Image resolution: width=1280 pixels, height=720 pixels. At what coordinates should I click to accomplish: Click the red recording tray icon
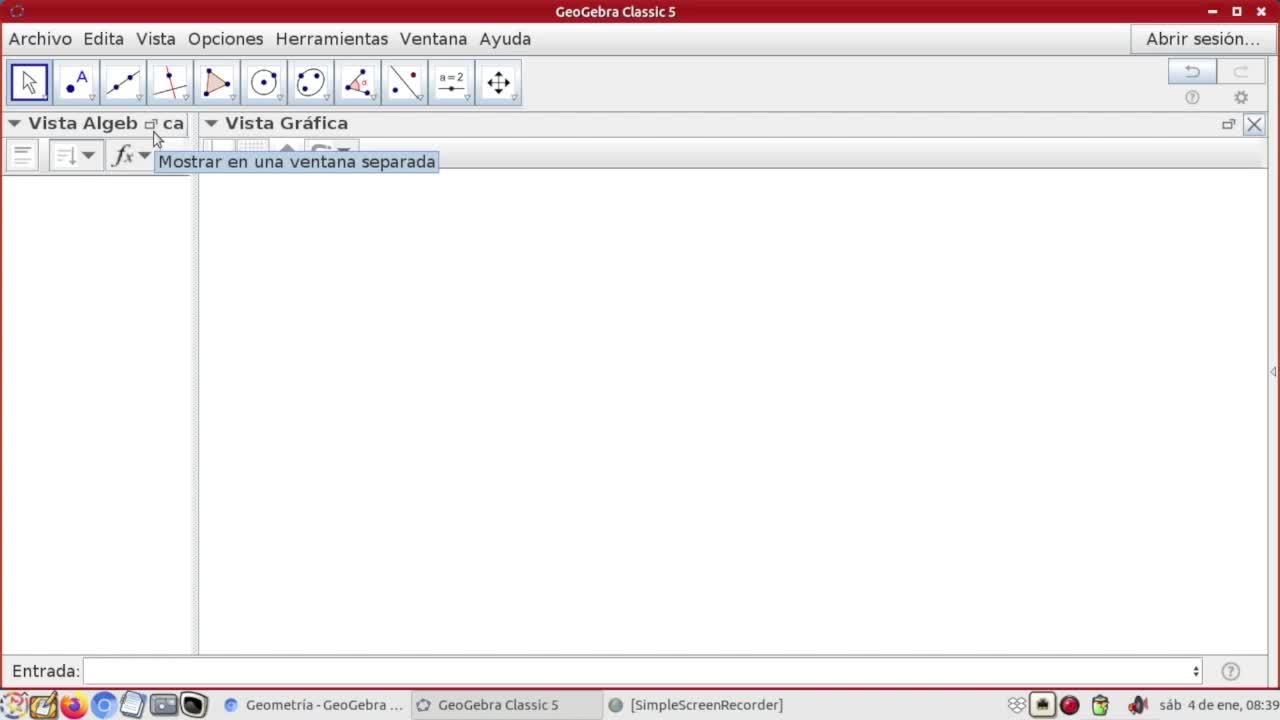[x=1070, y=705]
